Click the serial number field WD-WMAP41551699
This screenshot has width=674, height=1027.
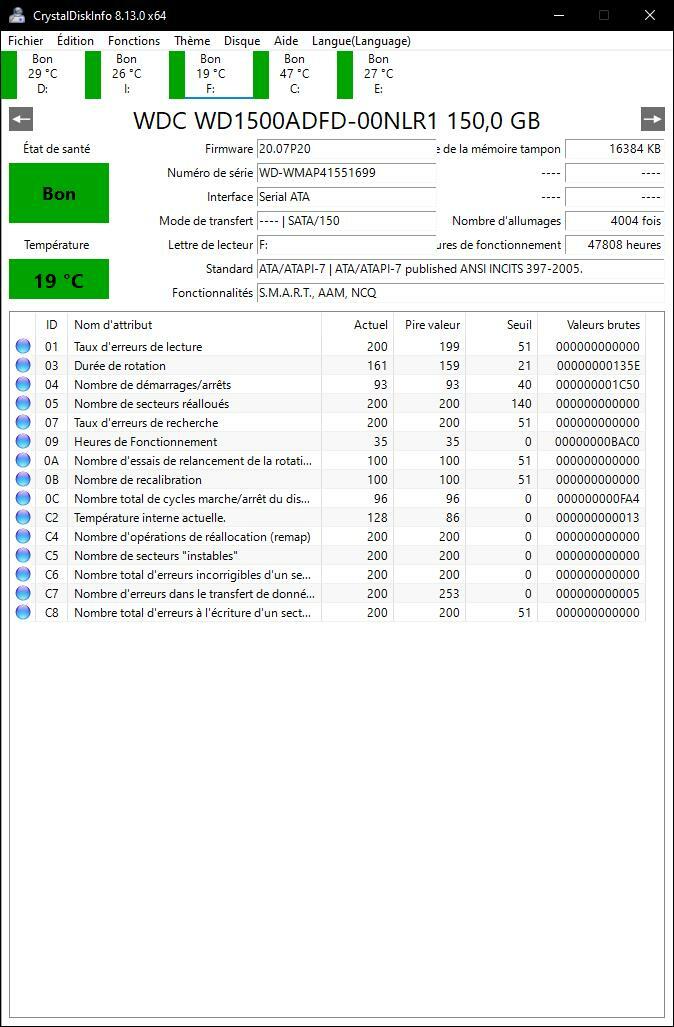click(346, 173)
